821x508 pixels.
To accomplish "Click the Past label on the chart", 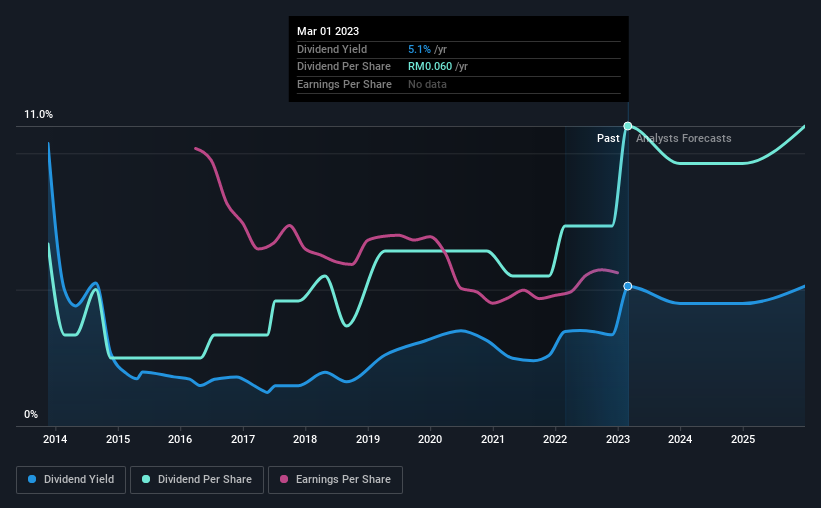I will click(608, 138).
